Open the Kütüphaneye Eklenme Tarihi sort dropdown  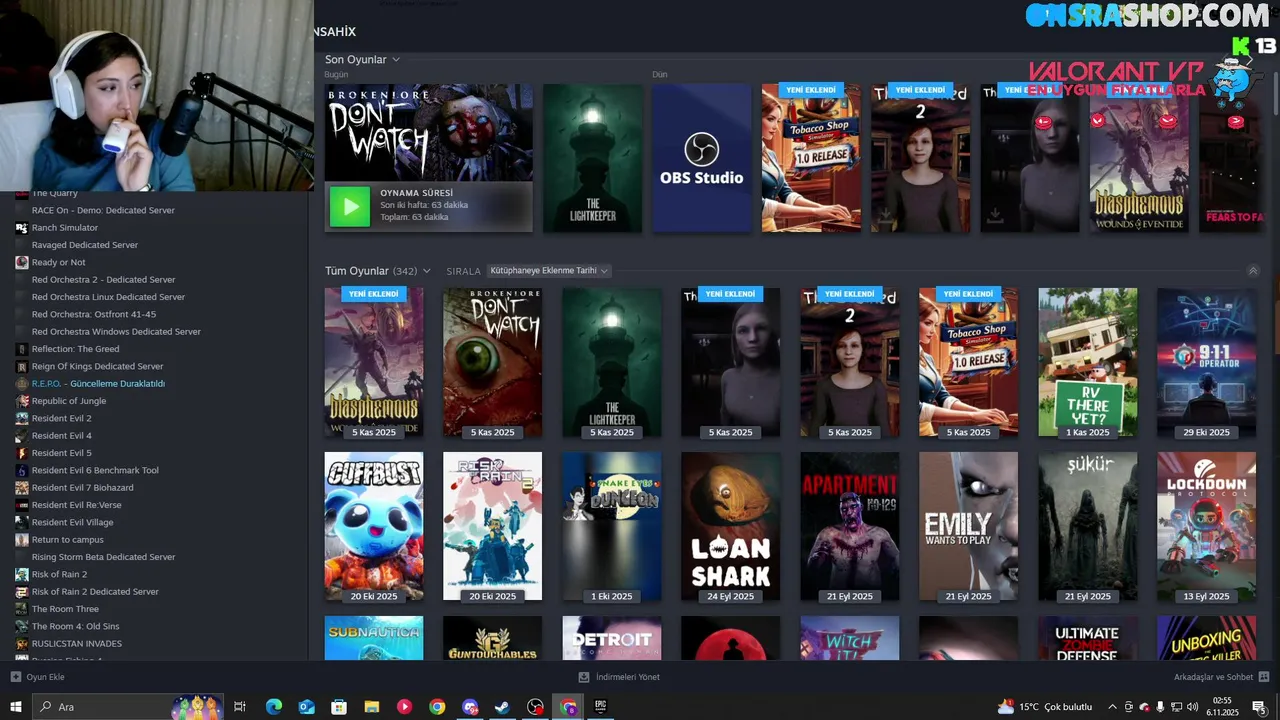pos(549,271)
